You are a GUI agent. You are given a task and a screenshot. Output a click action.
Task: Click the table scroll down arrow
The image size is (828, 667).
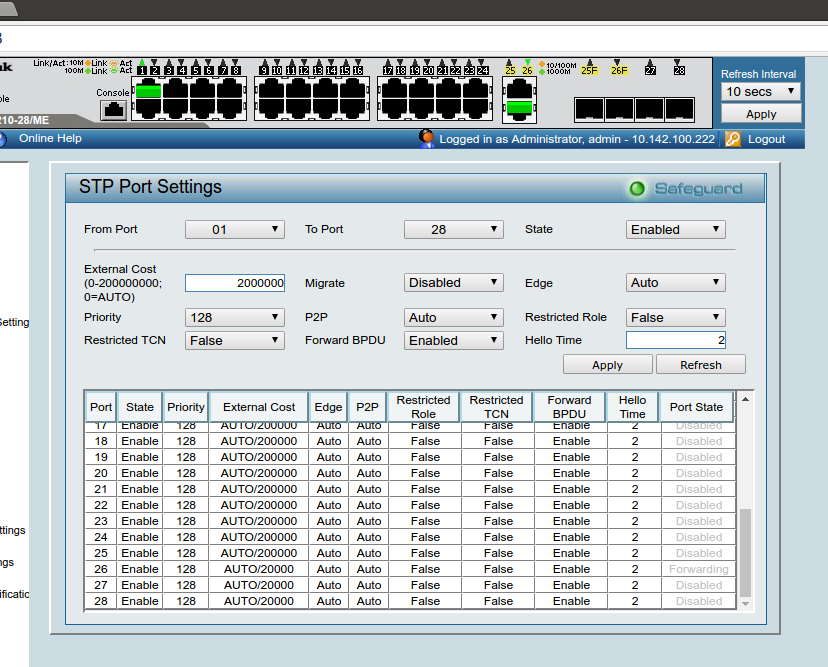coord(745,604)
